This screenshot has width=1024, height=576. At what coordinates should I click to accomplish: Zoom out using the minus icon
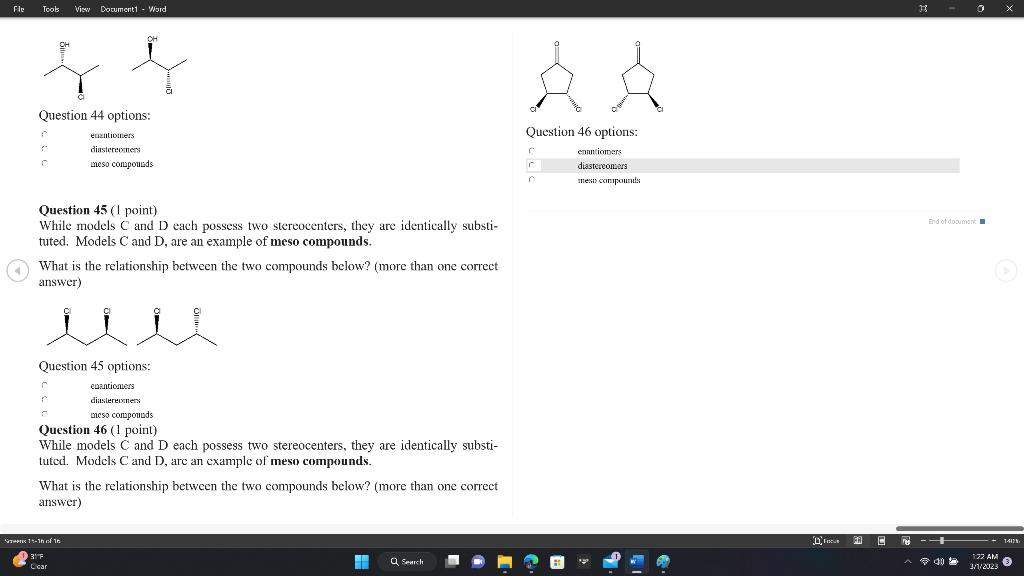(x=923, y=540)
